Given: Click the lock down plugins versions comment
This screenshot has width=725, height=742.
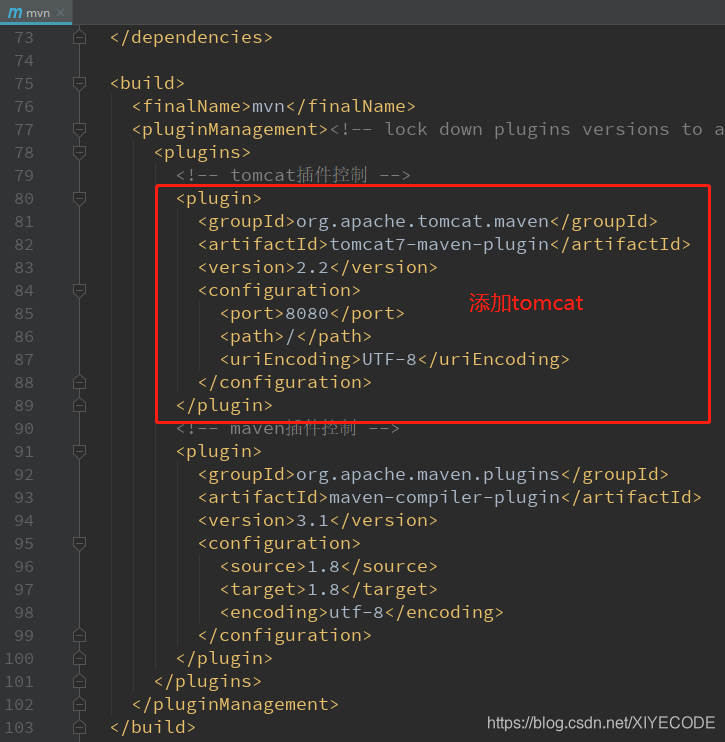Looking at the screenshot, I should pyautogui.click(x=527, y=129).
